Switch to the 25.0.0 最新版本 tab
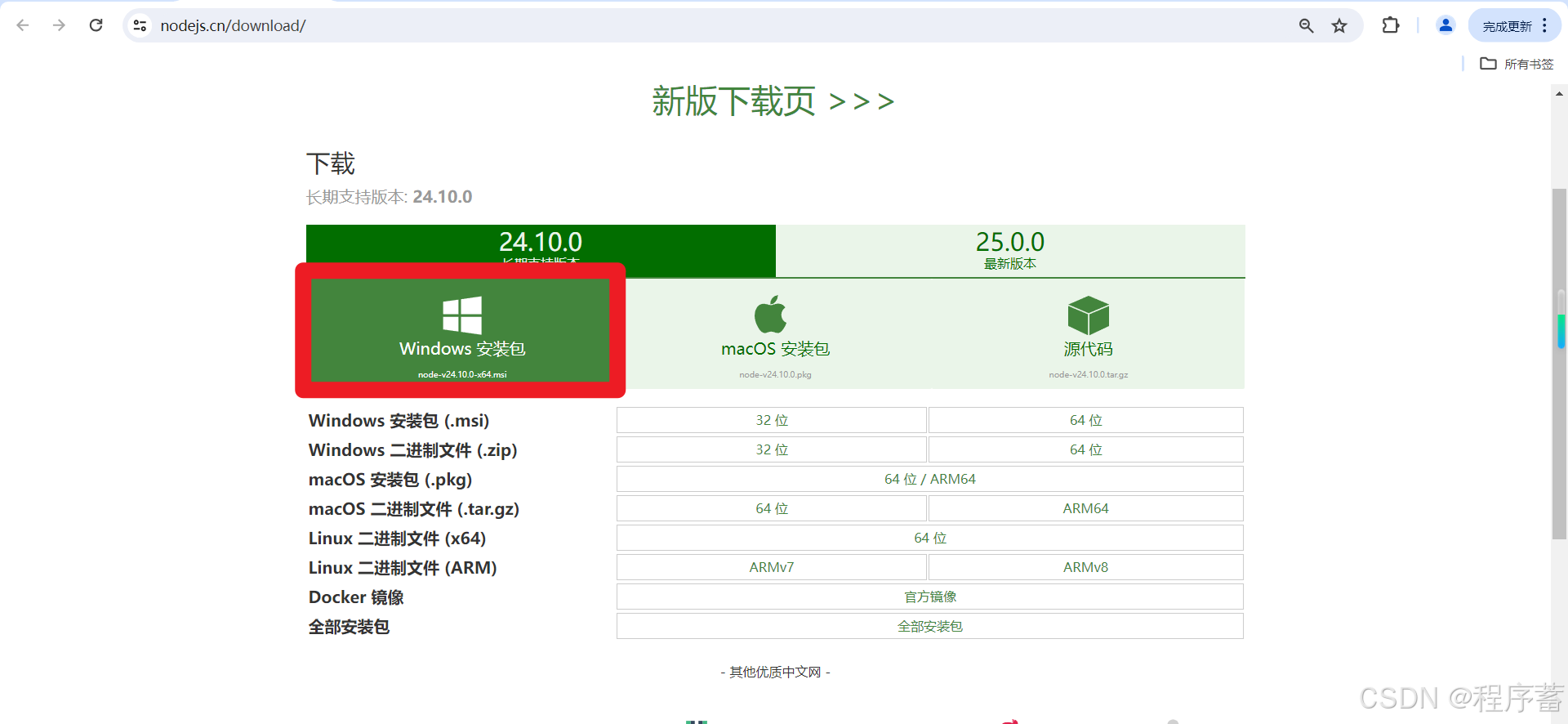Screen dimensions: 1568x724 tap(1010, 251)
